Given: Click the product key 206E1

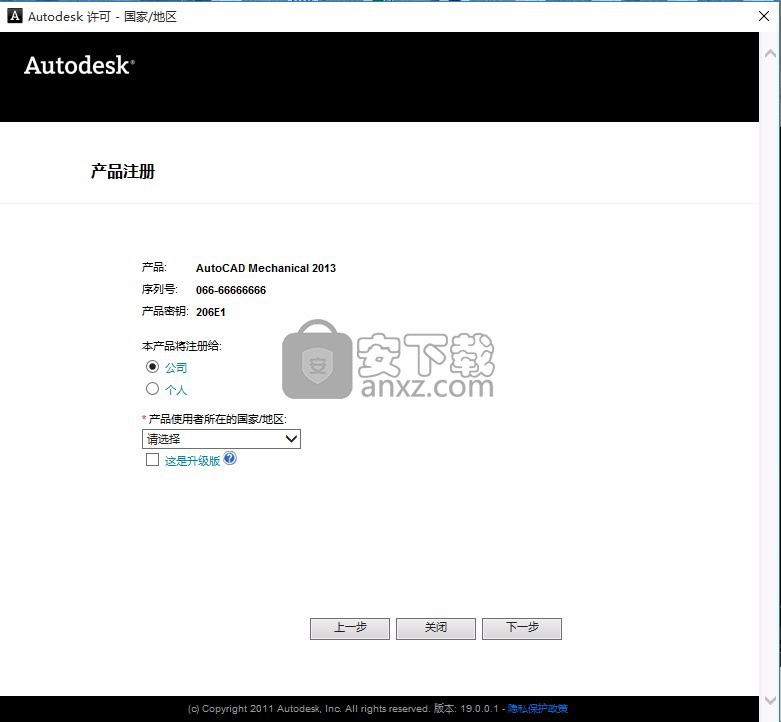Looking at the screenshot, I should (211, 312).
